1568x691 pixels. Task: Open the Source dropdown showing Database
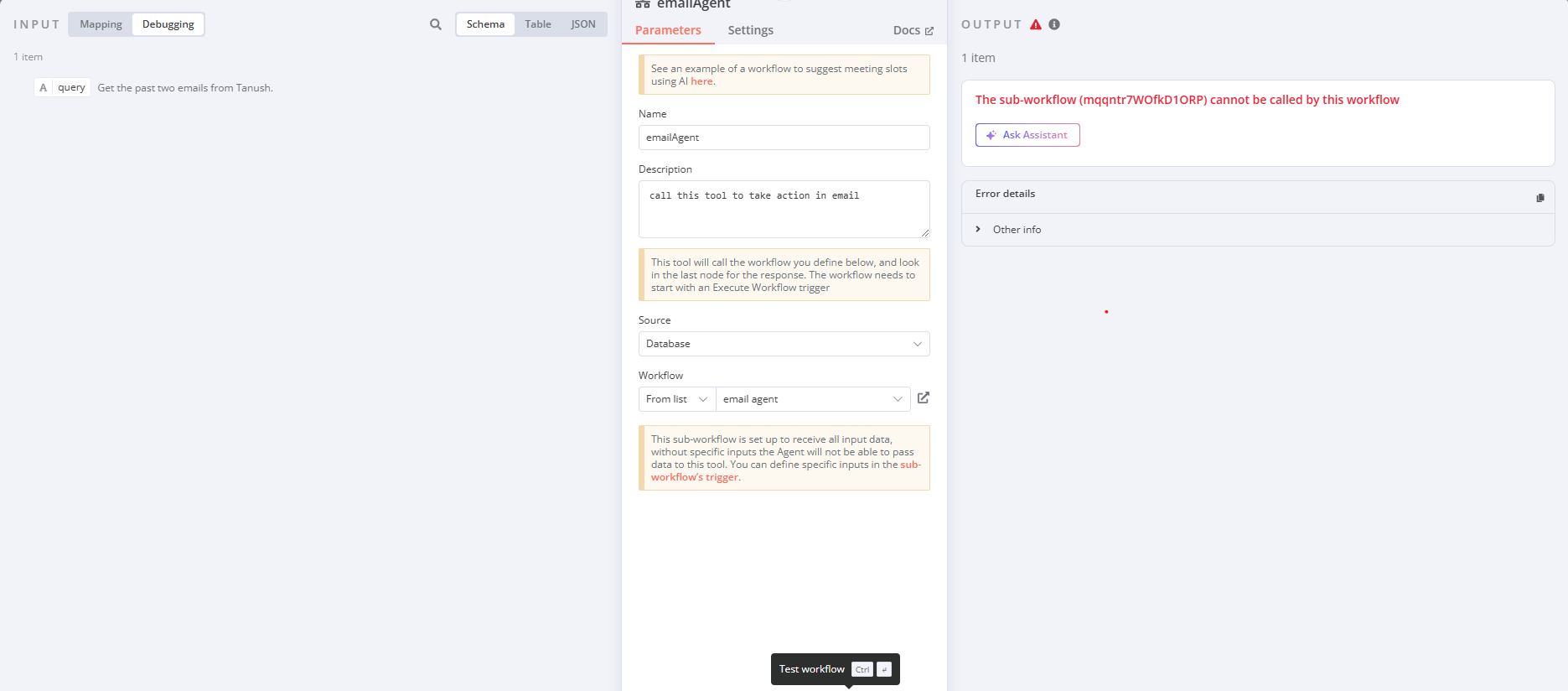(x=783, y=344)
